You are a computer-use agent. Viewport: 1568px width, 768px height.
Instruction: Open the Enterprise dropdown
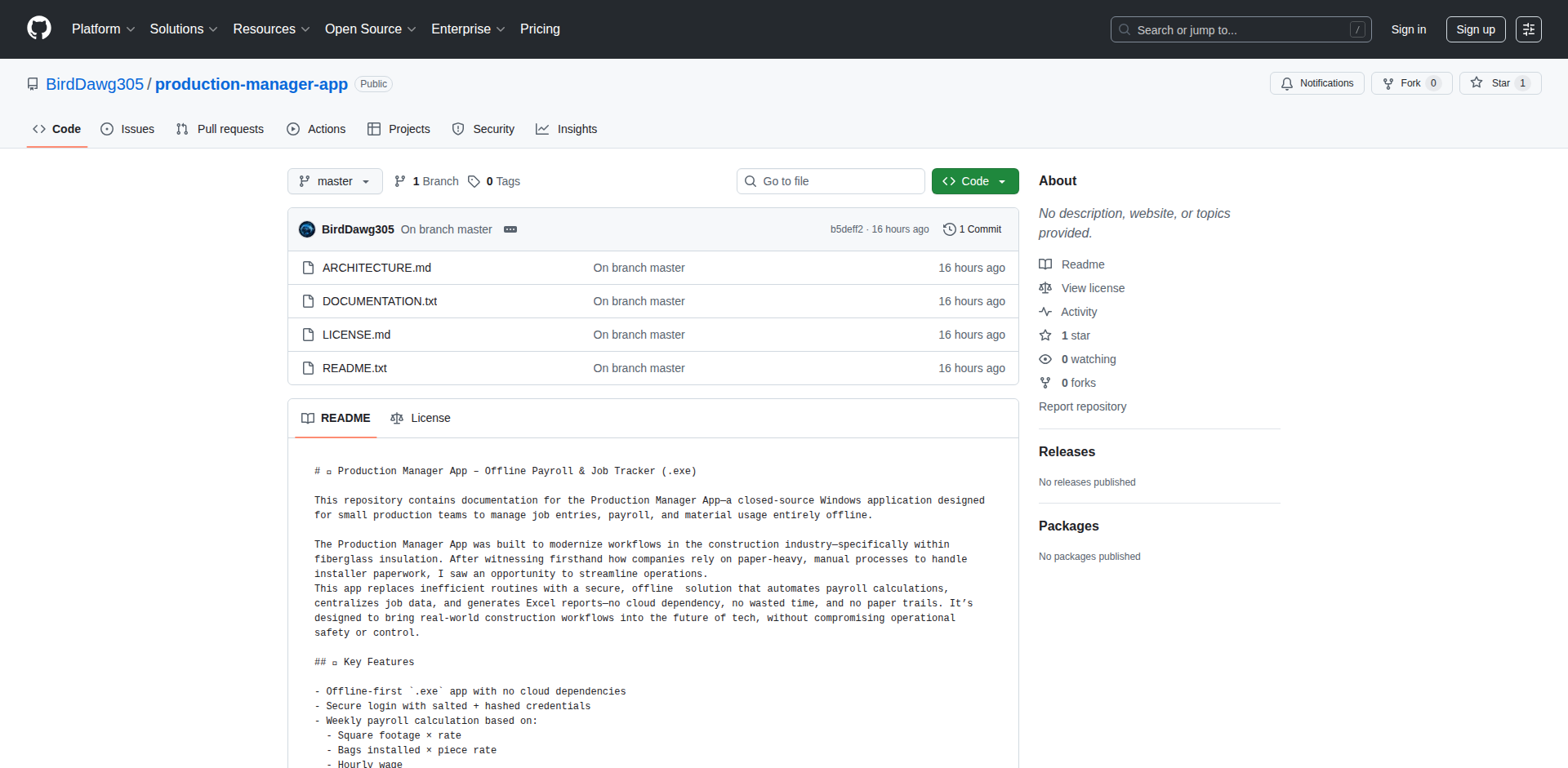pyautogui.click(x=468, y=29)
